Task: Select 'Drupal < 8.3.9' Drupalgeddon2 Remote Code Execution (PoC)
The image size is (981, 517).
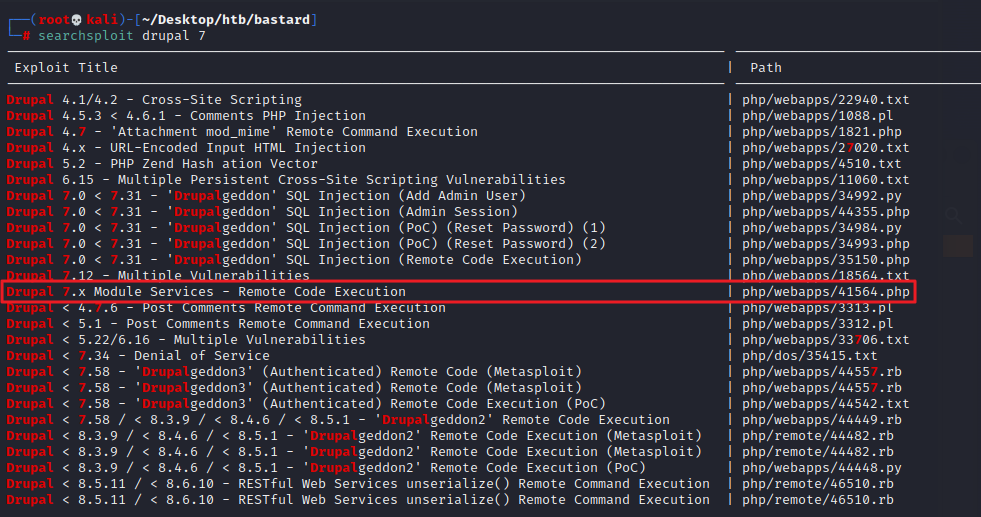Action: tap(326, 468)
